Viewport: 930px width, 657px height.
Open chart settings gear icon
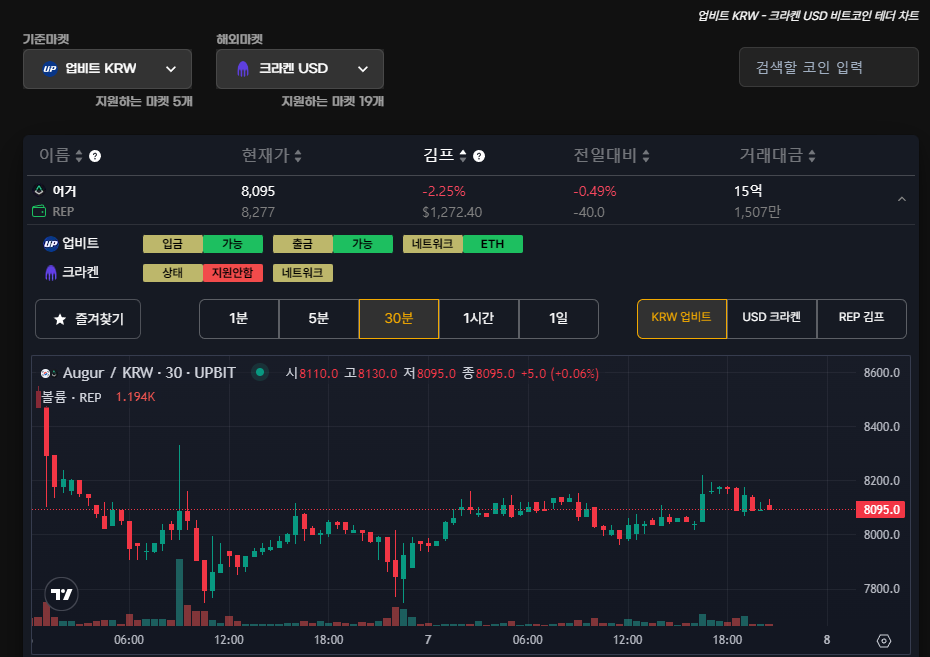884,640
